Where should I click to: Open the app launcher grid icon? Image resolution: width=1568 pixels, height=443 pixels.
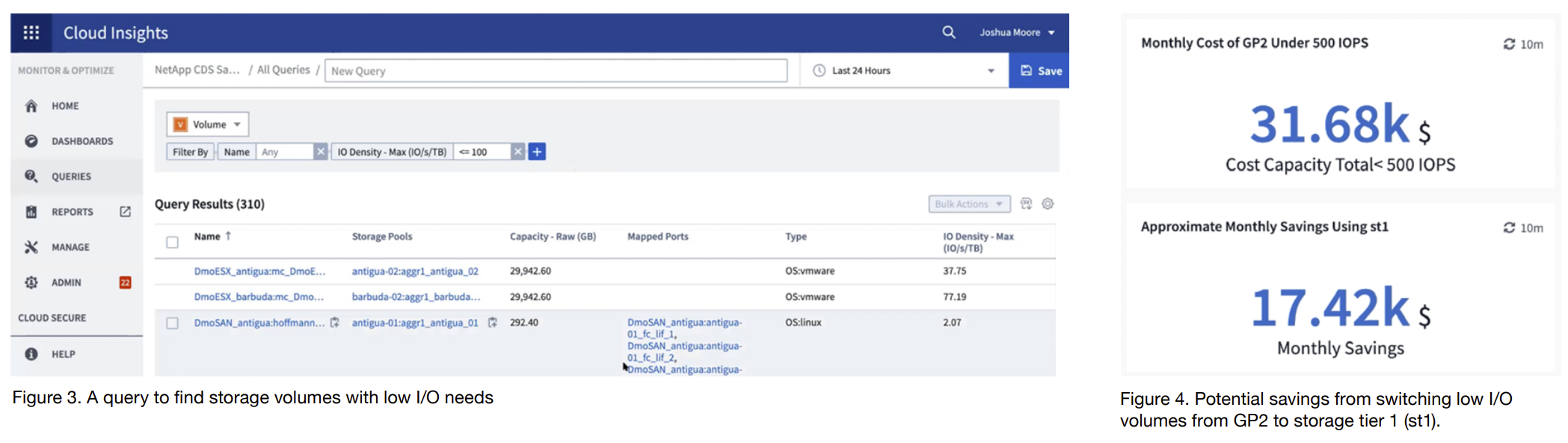click(31, 33)
